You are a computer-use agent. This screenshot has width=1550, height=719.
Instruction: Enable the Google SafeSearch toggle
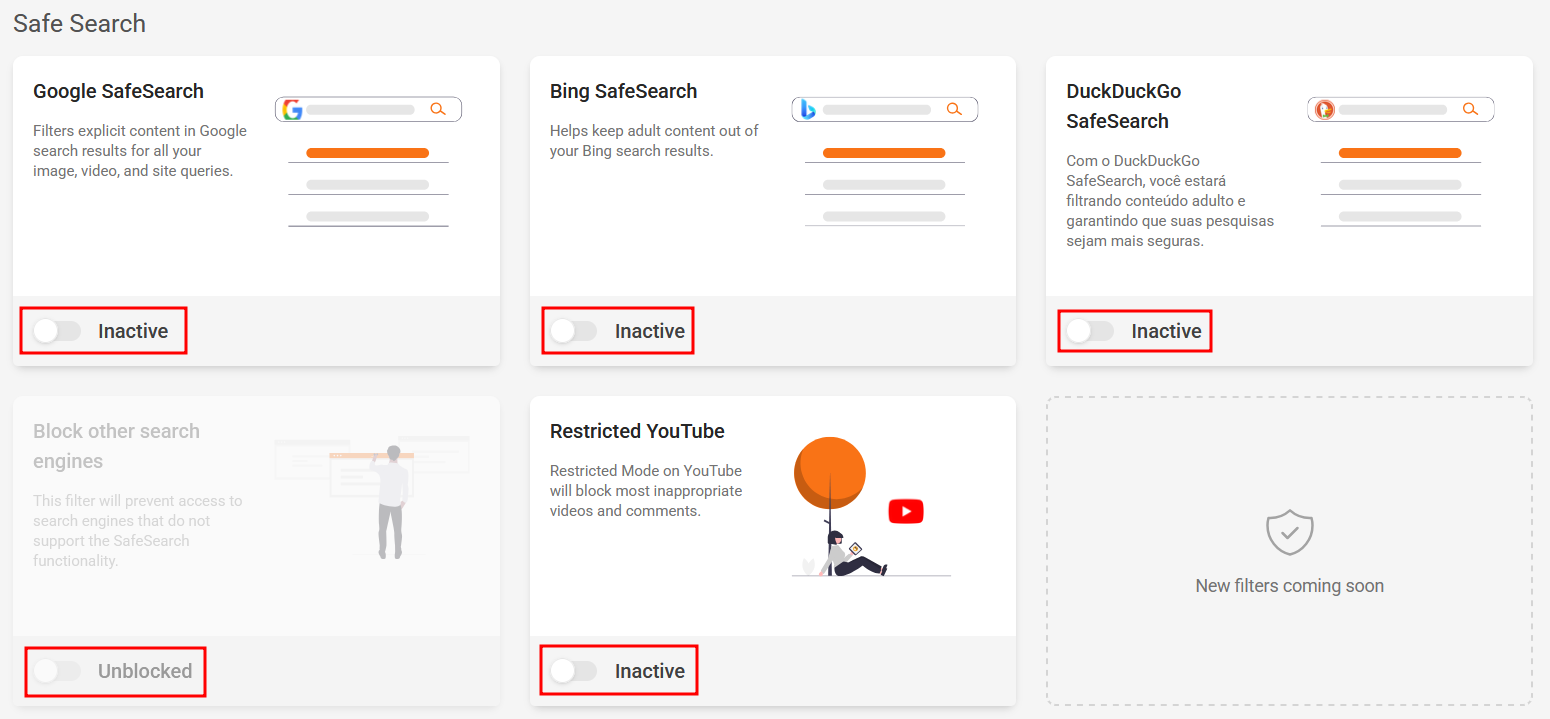pyautogui.click(x=57, y=331)
